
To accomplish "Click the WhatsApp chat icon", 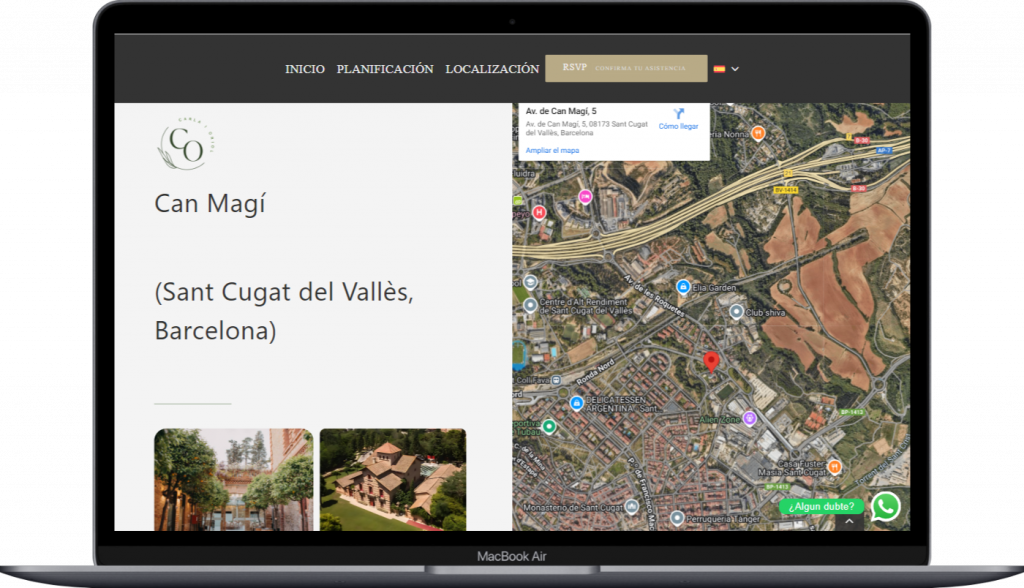I will (x=885, y=506).
